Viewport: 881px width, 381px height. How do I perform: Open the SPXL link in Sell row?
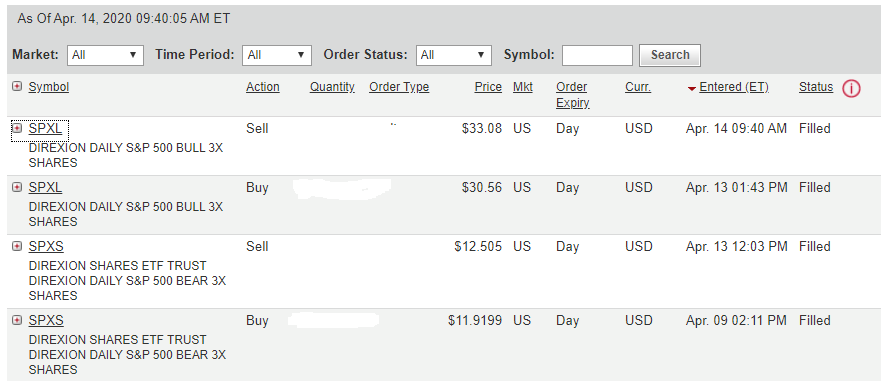46,129
